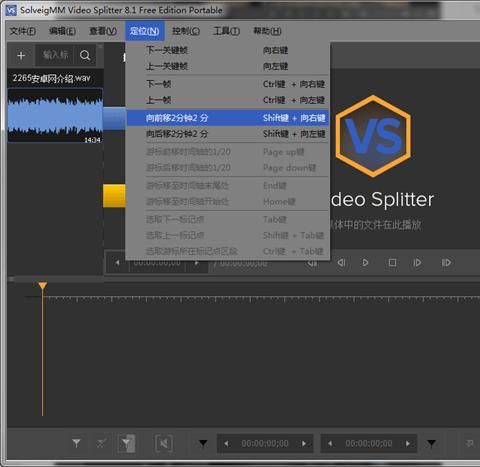
Task: Select 下一关键帧 menu entry
Action: click(228, 50)
